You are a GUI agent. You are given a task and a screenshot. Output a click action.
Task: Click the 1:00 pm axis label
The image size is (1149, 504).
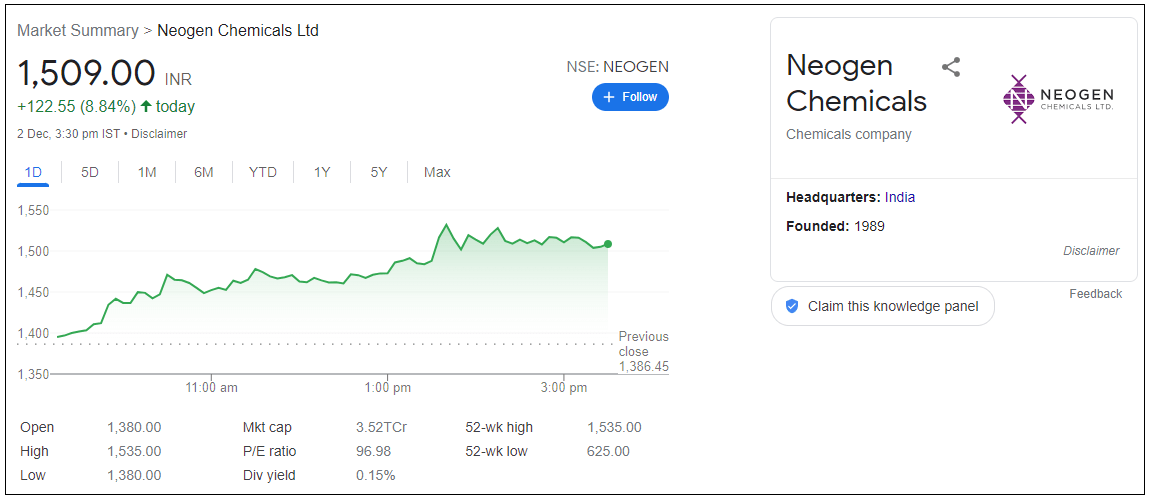coord(387,388)
